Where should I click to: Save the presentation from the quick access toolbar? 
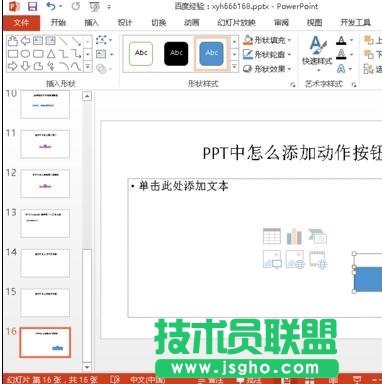(x=32, y=6)
